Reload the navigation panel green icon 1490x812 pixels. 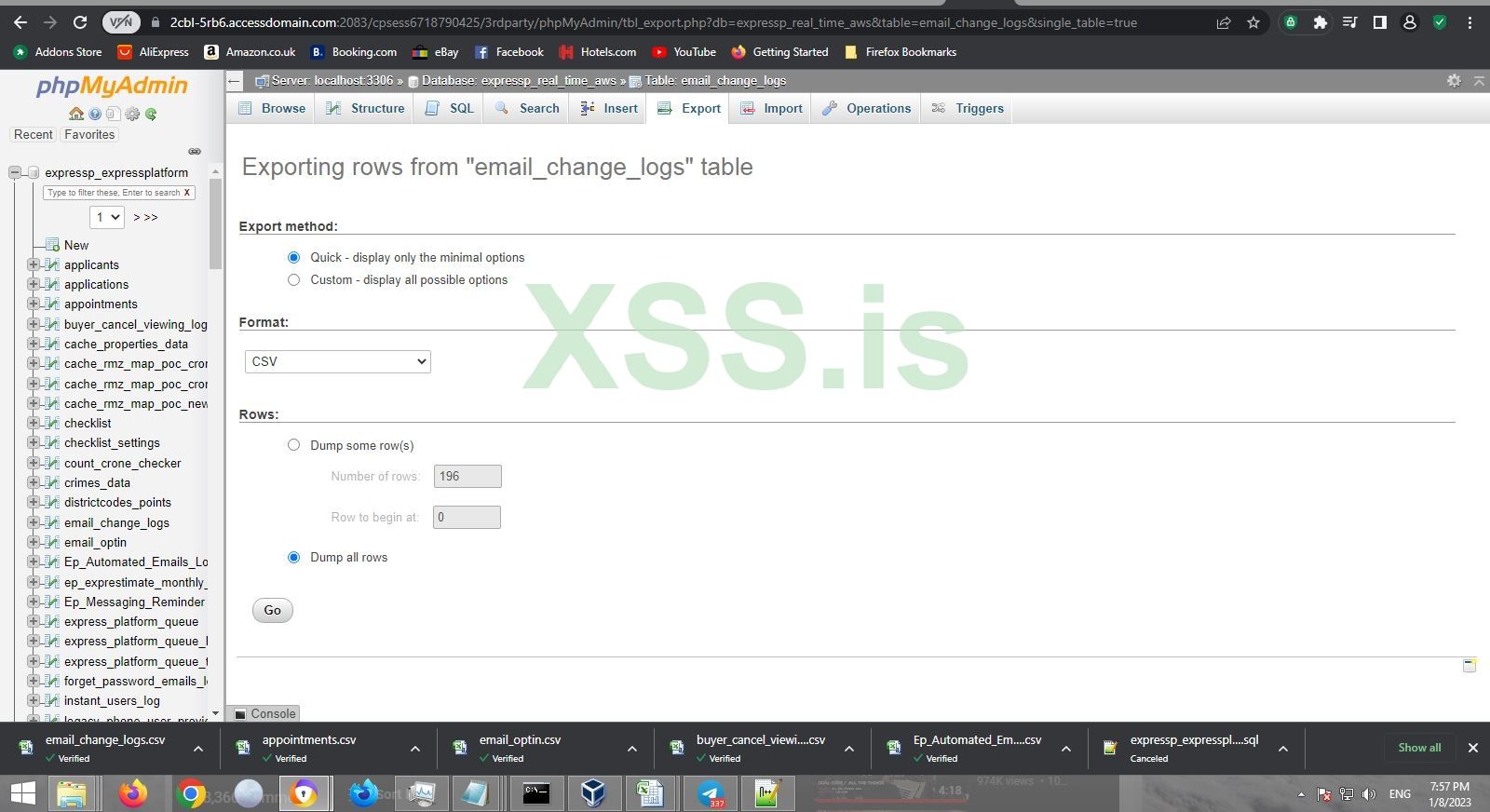click(x=151, y=114)
